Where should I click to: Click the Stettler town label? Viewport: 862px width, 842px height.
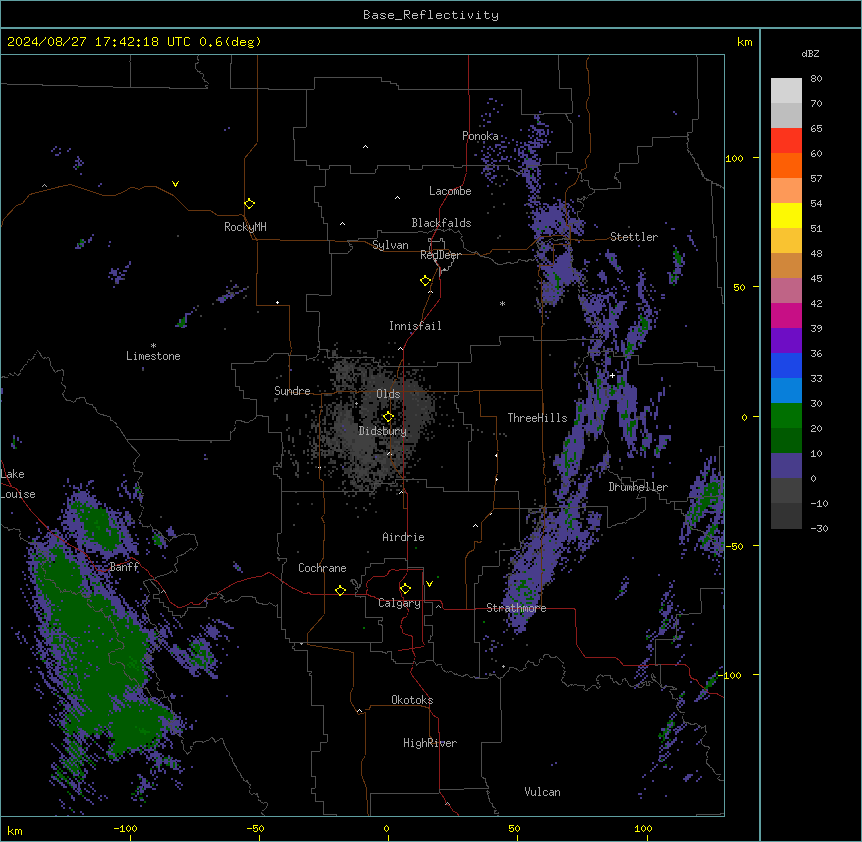(x=634, y=237)
